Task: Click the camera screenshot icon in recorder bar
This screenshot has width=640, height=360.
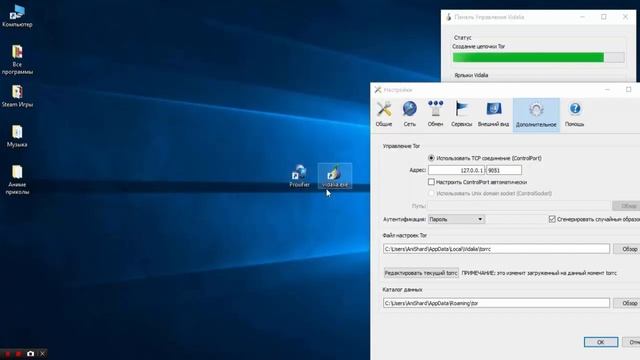Action: (30, 353)
